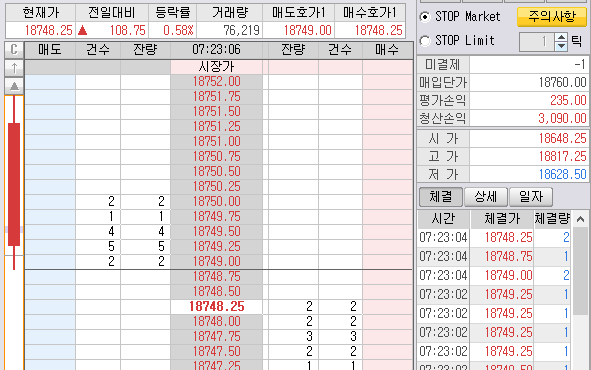Click the order book time 07:23:06
This screenshot has width=591, height=370.
[x=216, y=50]
